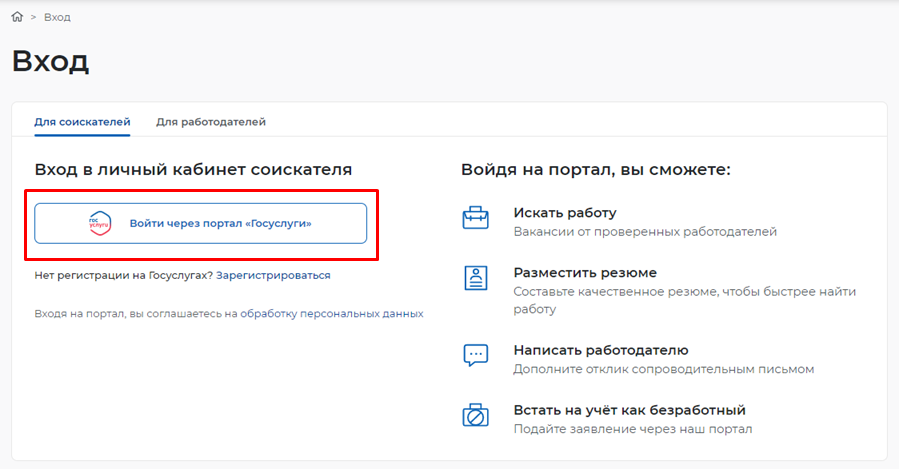Open 'обработку персональных данных' link
The height and width of the screenshot is (469, 899).
(x=332, y=314)
